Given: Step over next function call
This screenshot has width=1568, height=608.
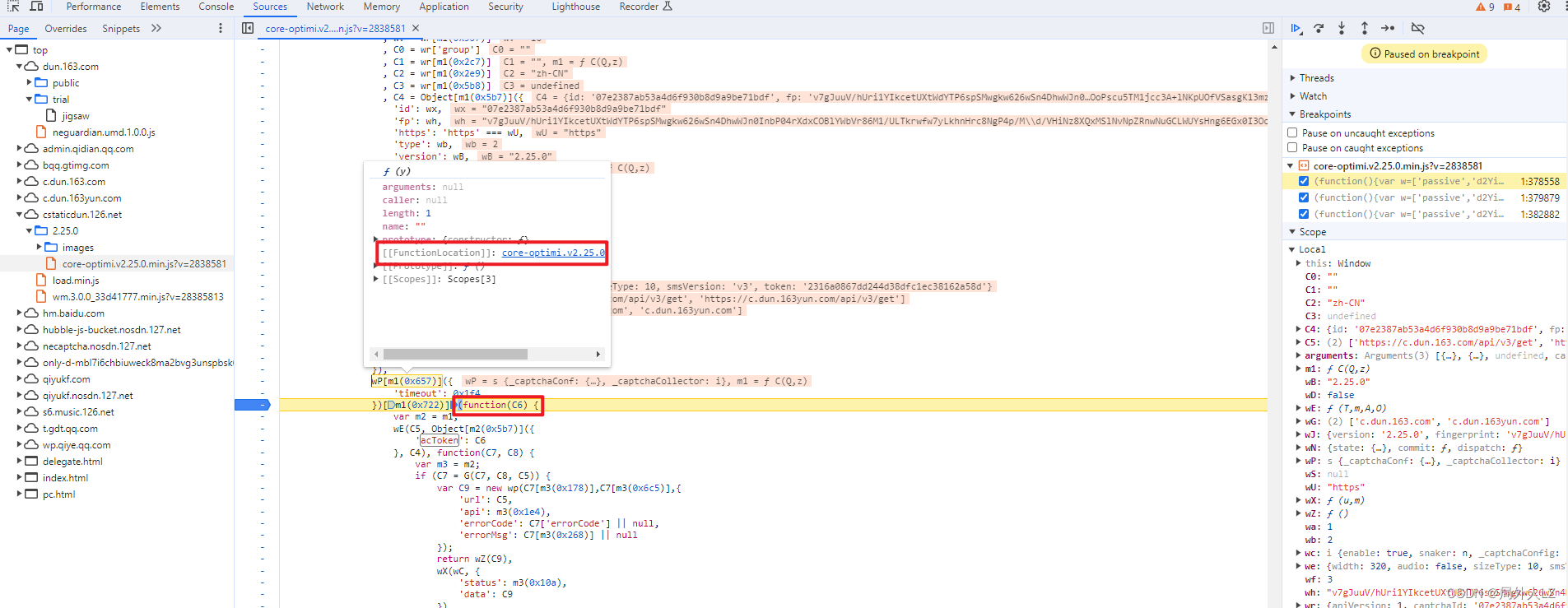Looking at the screenshot, I should coord(1319,28).
